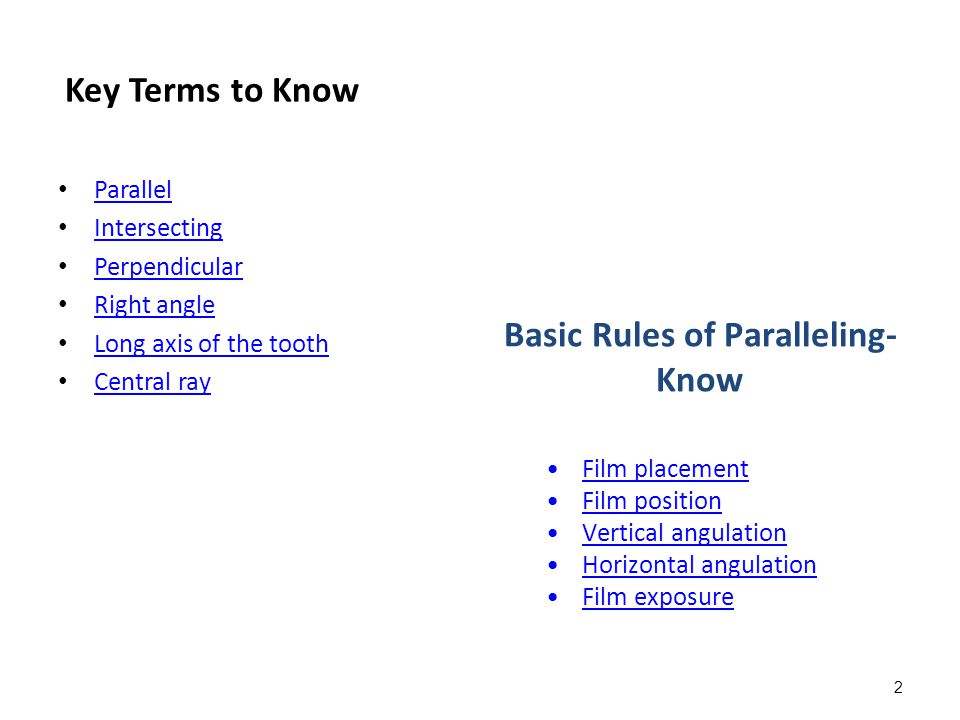Go to the Central ray link

point(152,383)
